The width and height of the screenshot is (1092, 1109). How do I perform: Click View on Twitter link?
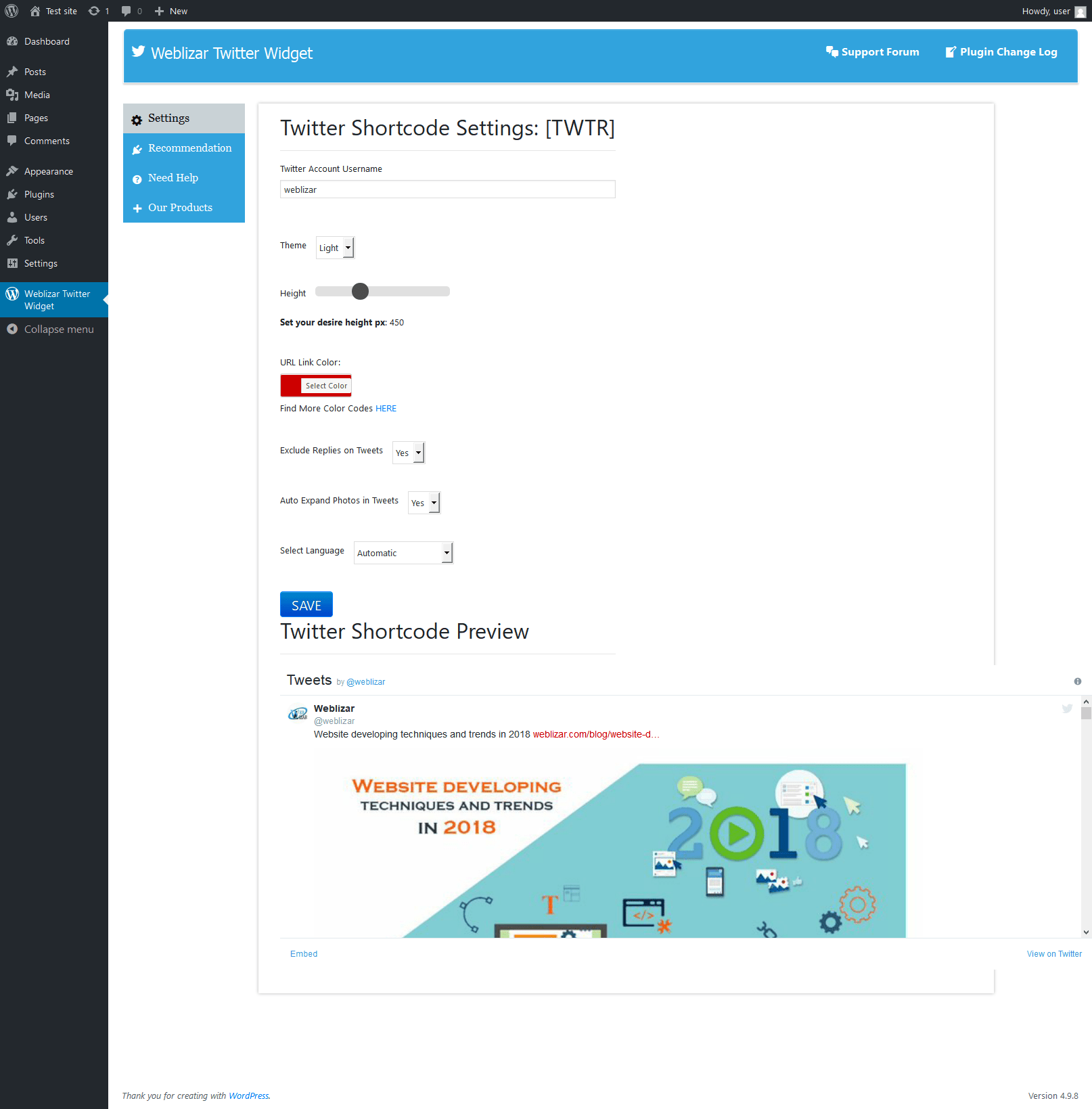(x=1054, y=954)
